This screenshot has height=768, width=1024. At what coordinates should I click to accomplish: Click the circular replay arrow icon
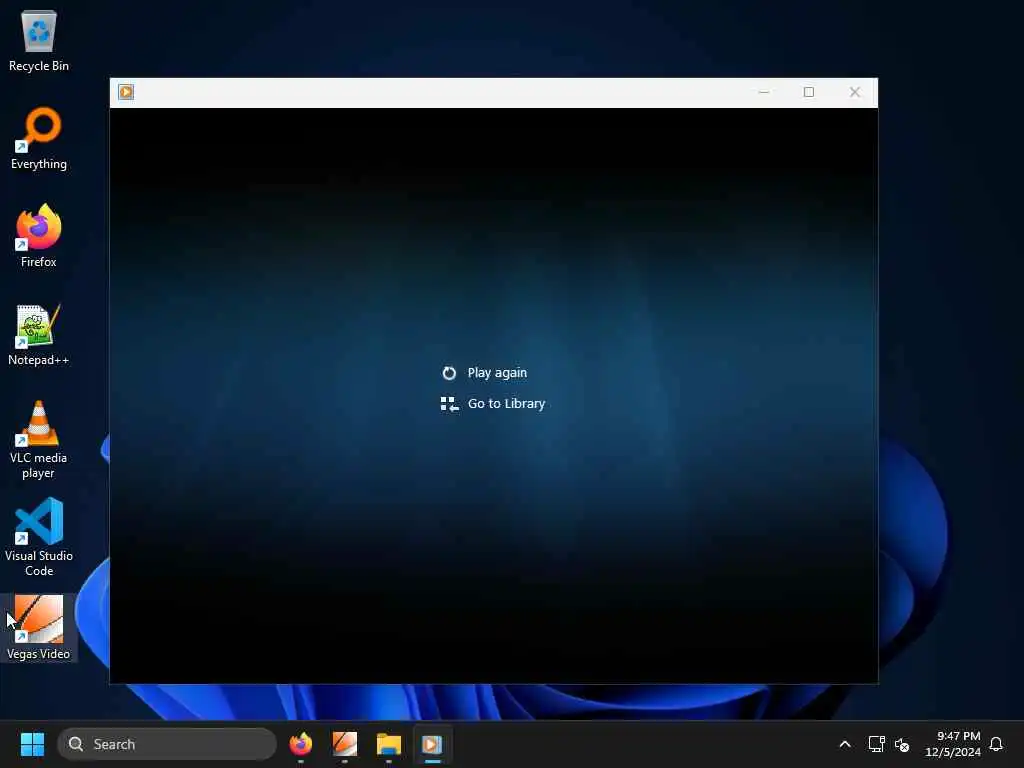click(x=449, y=373)
